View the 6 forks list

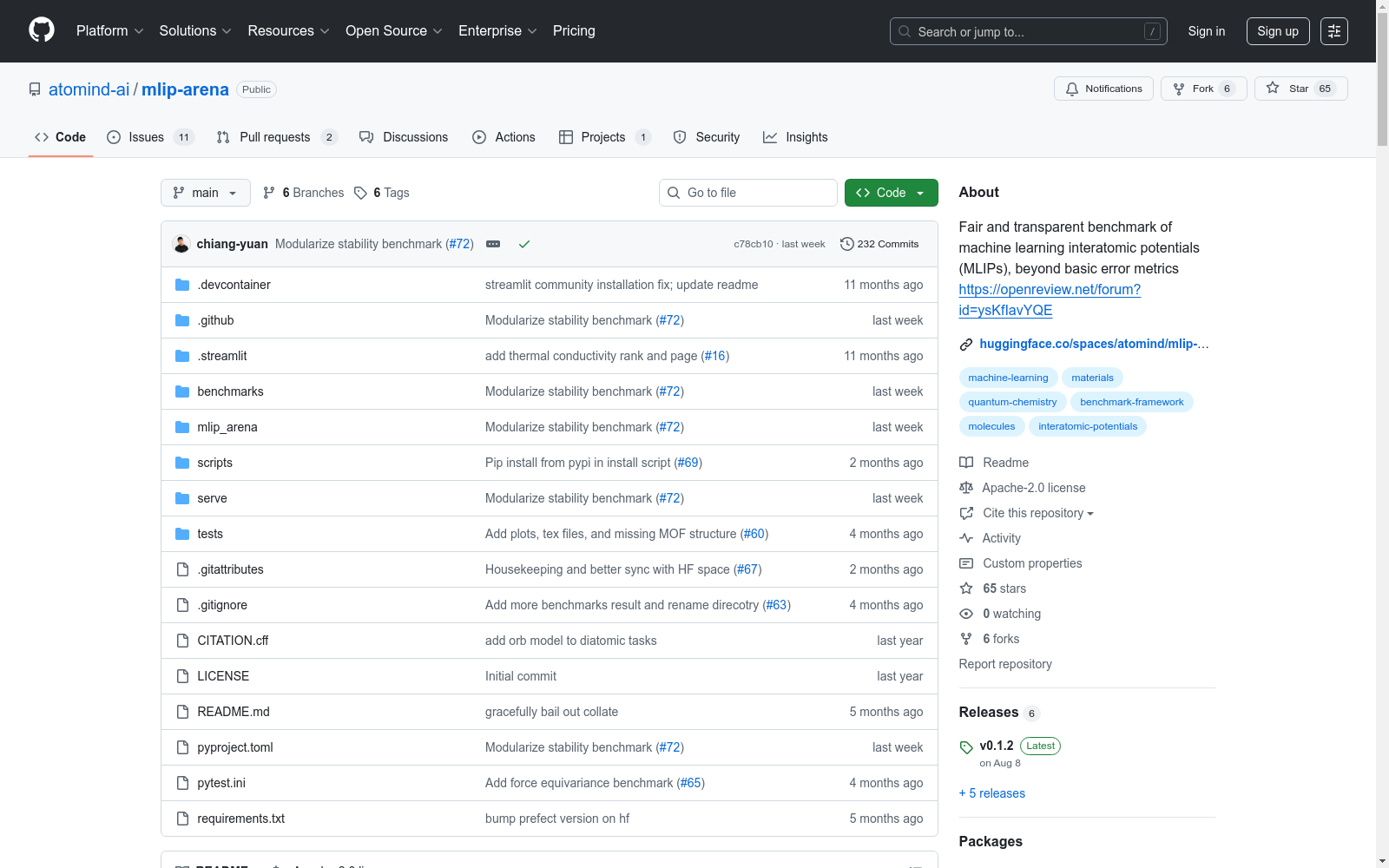coord(990,639)
